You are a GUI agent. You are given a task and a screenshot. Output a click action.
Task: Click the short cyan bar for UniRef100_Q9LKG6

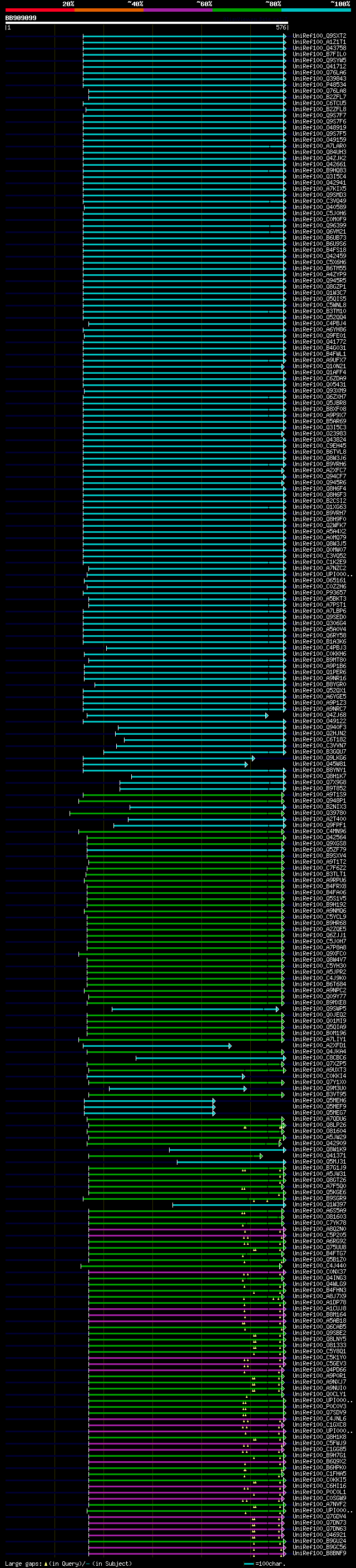(x=169, y=758)
